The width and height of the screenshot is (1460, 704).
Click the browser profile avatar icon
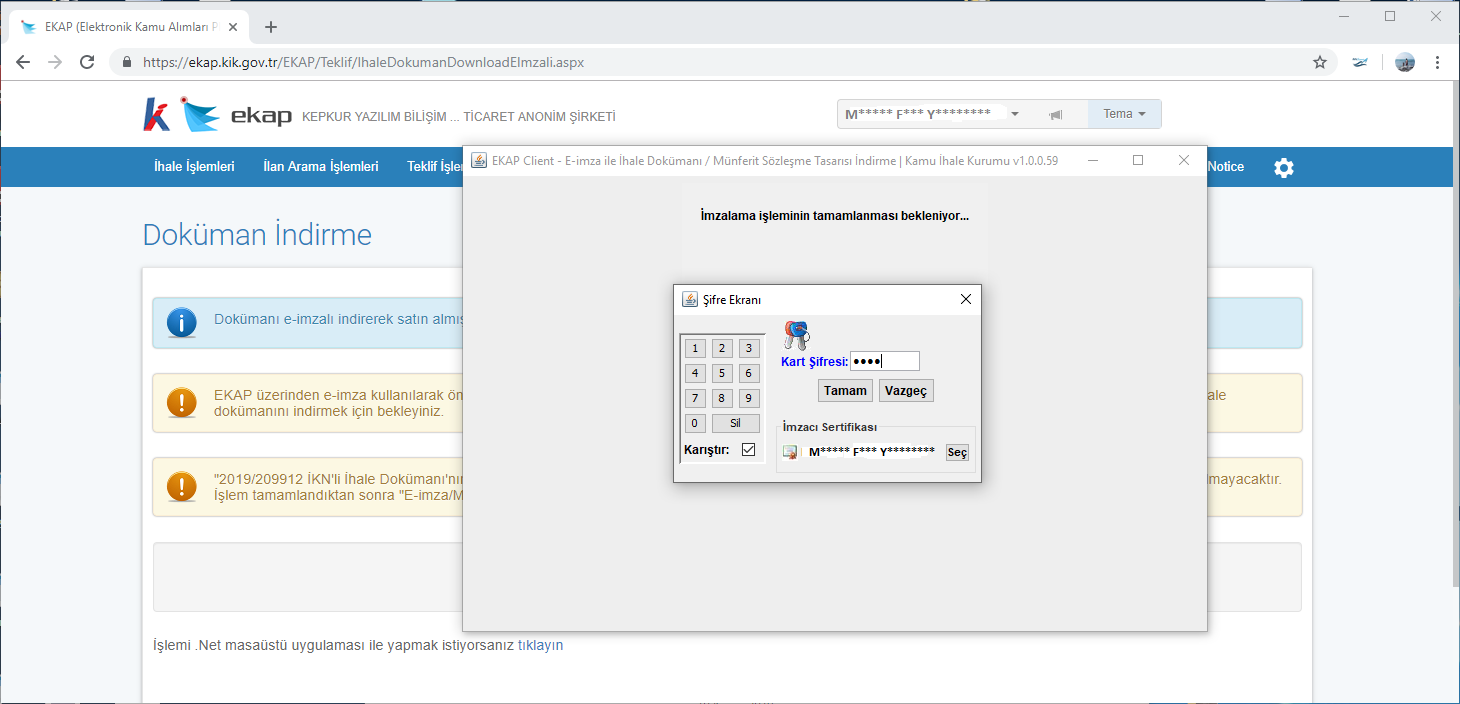[1405, 62]
